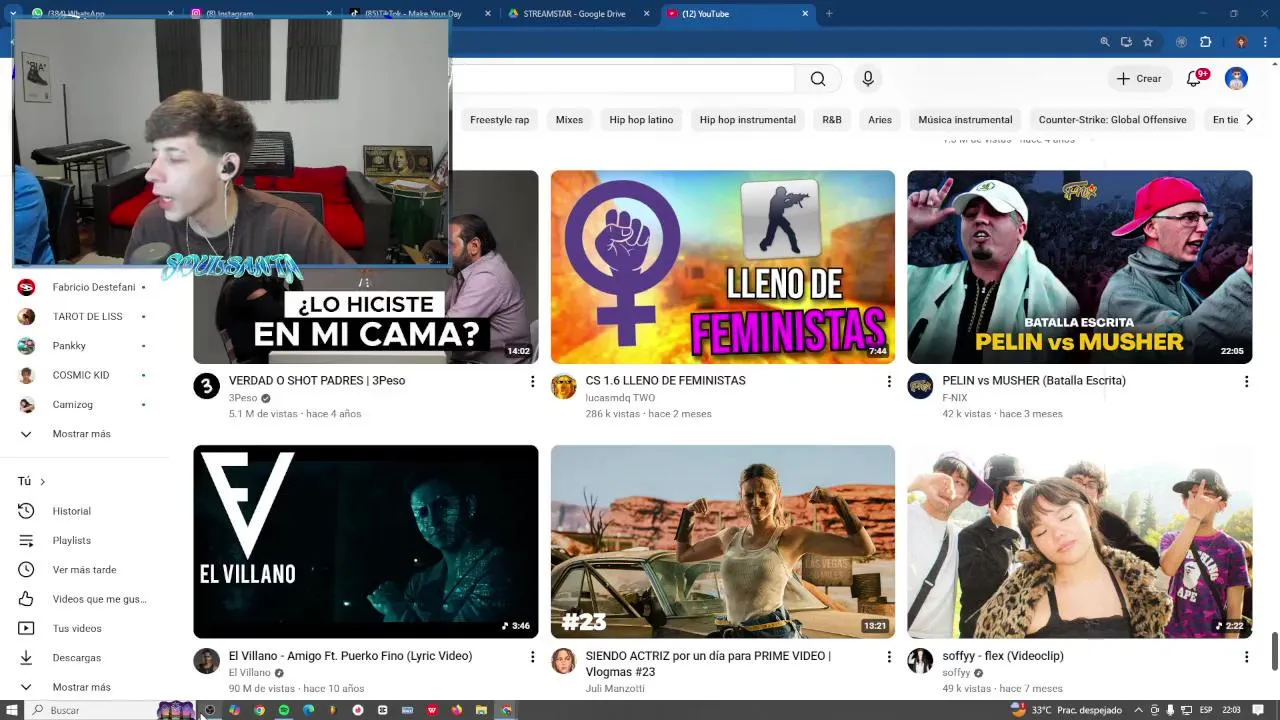
Task: Open options menu for CS 1.6 LLENO DE FEMINISTAS
Action: click(x=889, y=382)
